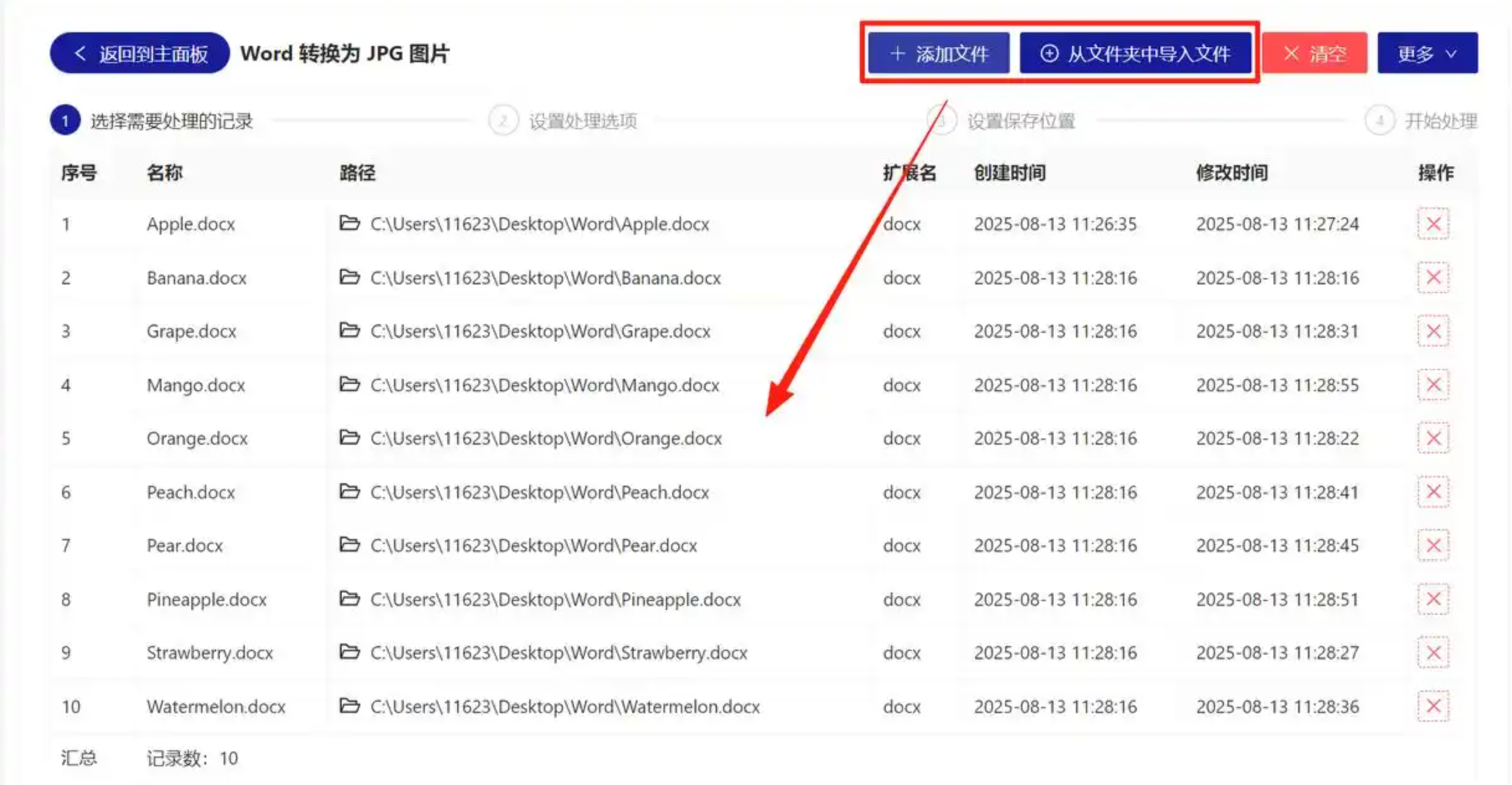Delete the Watermelon.docx record
Viewport: 1512px width, 785px height.
tap(1432, 706)
